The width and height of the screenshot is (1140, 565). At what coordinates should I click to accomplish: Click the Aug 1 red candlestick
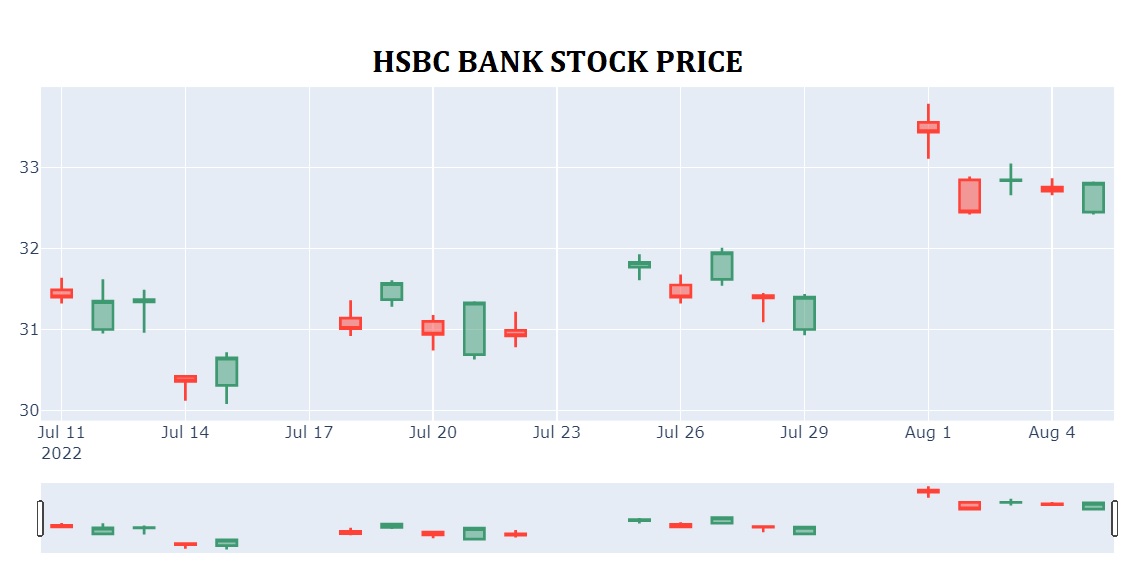[x=928, y=127]
